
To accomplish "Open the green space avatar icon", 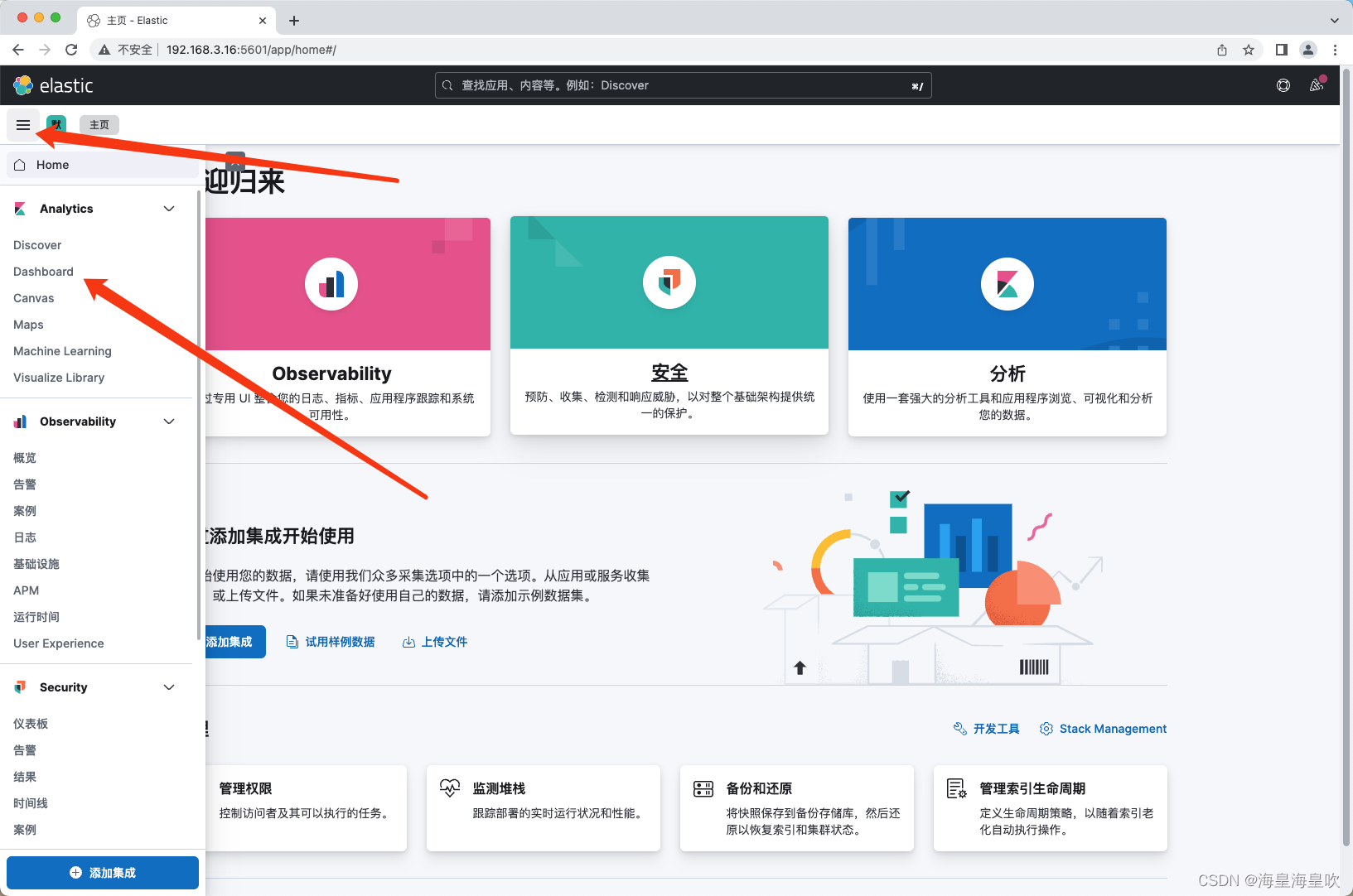I will pyautogui.click(x=56, y=125).
